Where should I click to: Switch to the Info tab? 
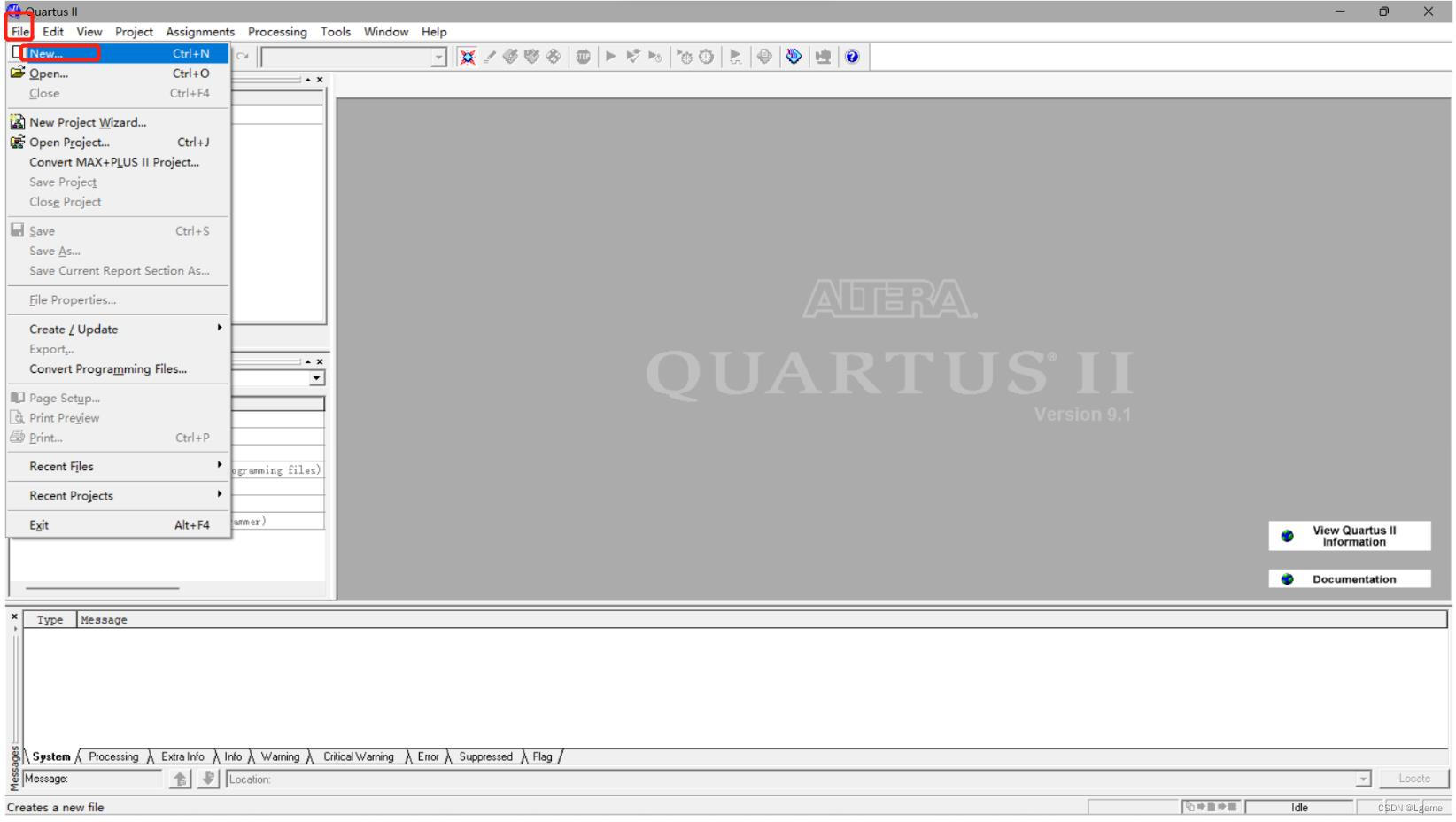[x=233, y=756]
